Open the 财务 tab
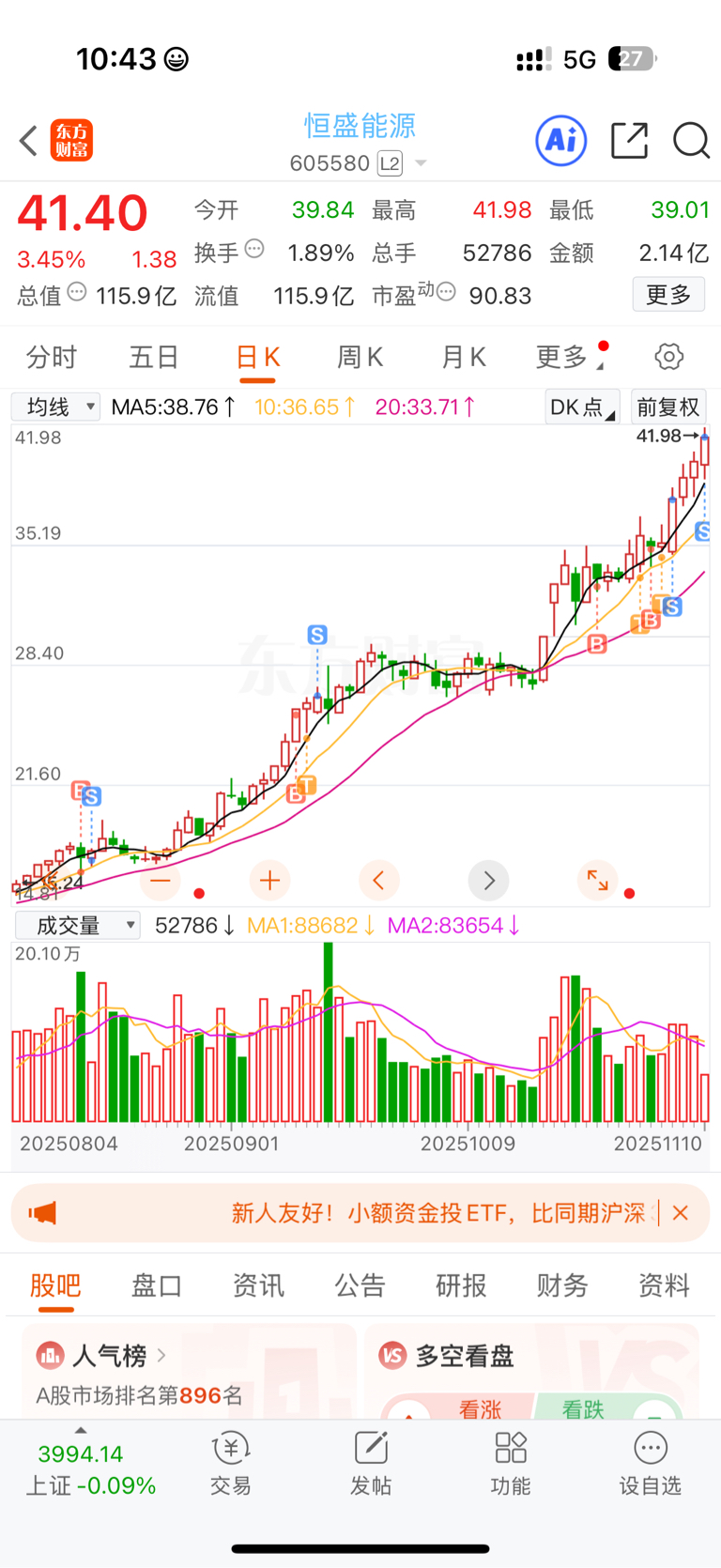This screenshot has height=1568, width=721. coord(562,1284)
